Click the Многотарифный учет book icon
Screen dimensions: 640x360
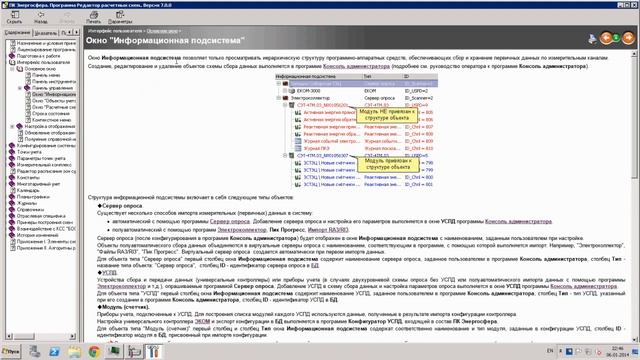[x=12, y=184]
